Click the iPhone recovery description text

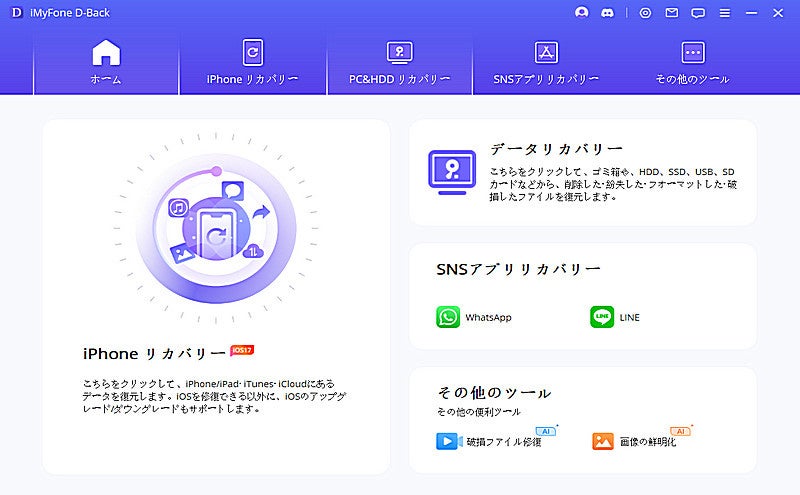(214, 396)
